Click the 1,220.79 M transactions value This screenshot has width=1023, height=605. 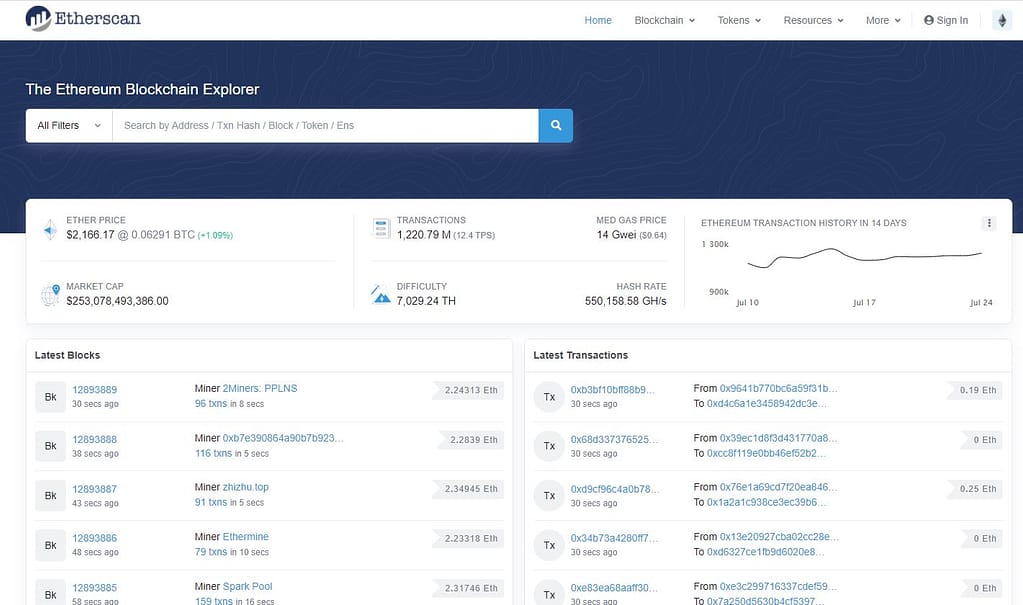[423, 234]
